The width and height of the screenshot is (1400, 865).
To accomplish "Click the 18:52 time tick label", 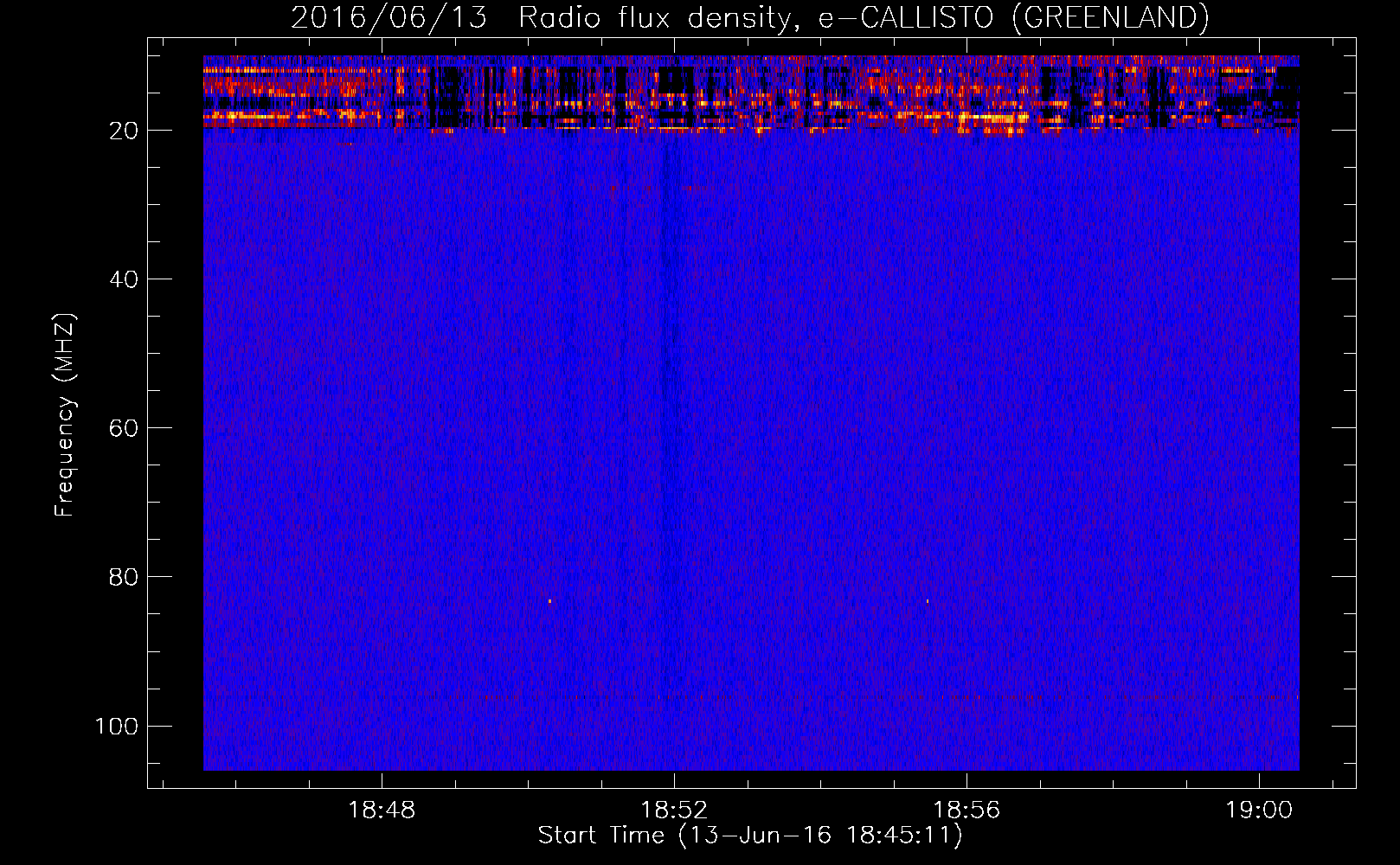I will (x=674, y=810).
